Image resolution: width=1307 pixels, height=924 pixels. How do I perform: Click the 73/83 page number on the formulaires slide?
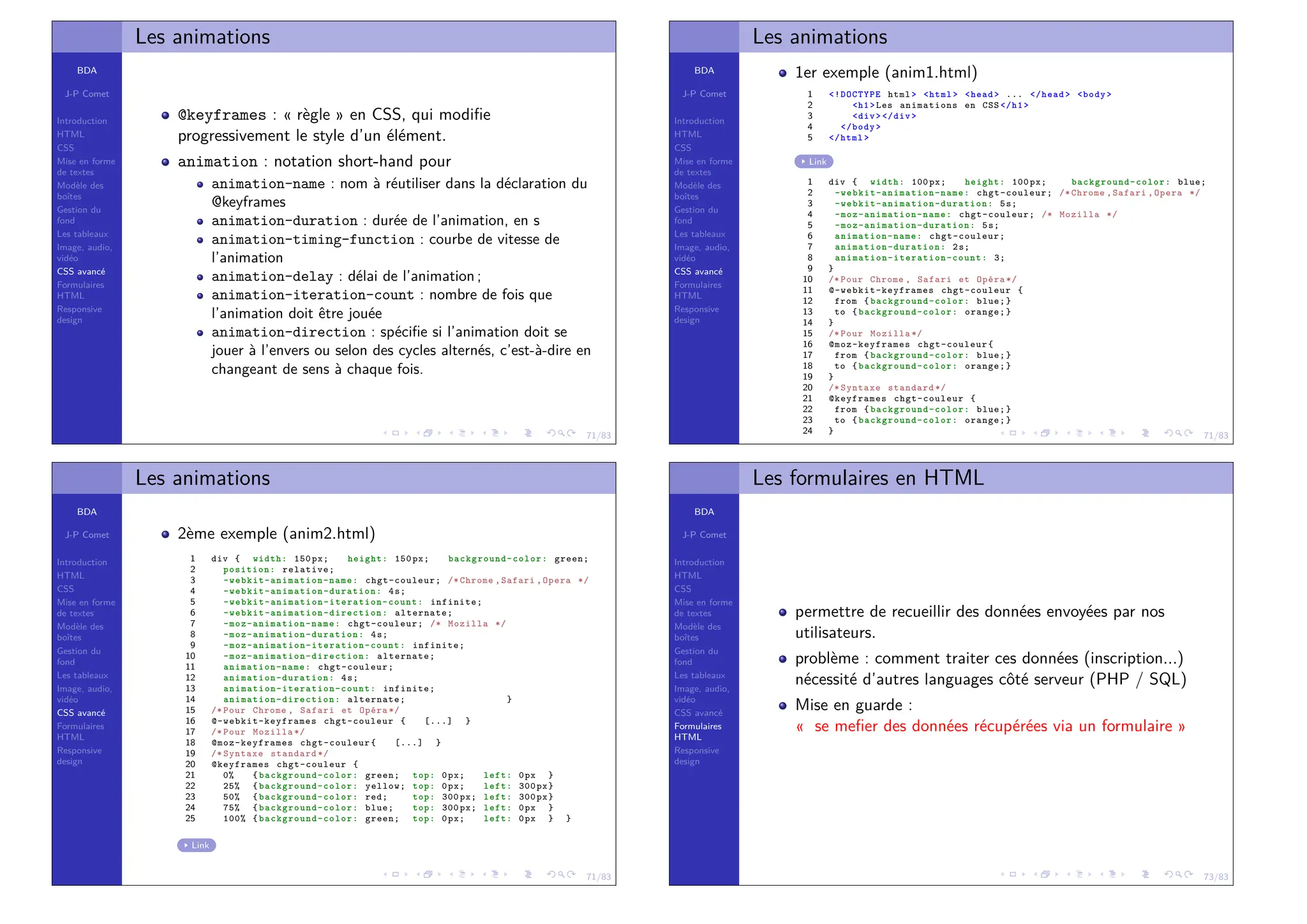[1215, 877]
